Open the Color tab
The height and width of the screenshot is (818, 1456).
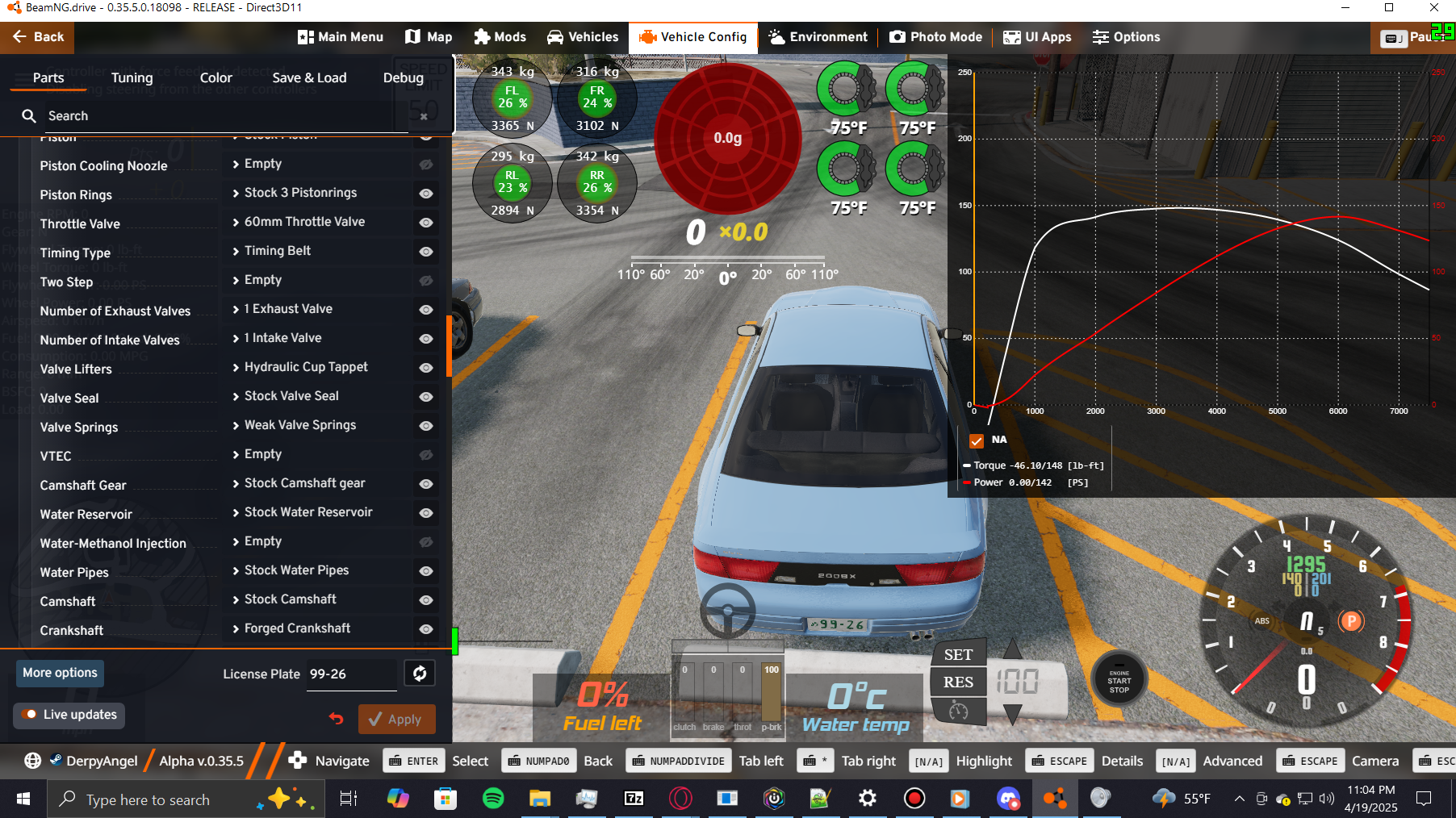(x=215, y=78)
